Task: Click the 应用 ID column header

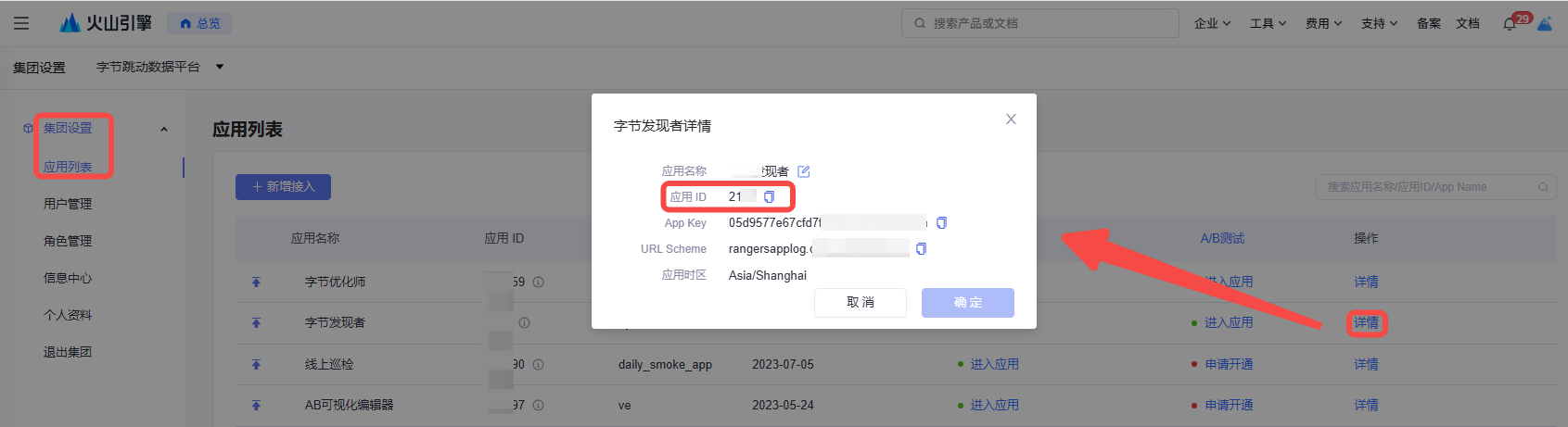Action: tap(504, 238)
